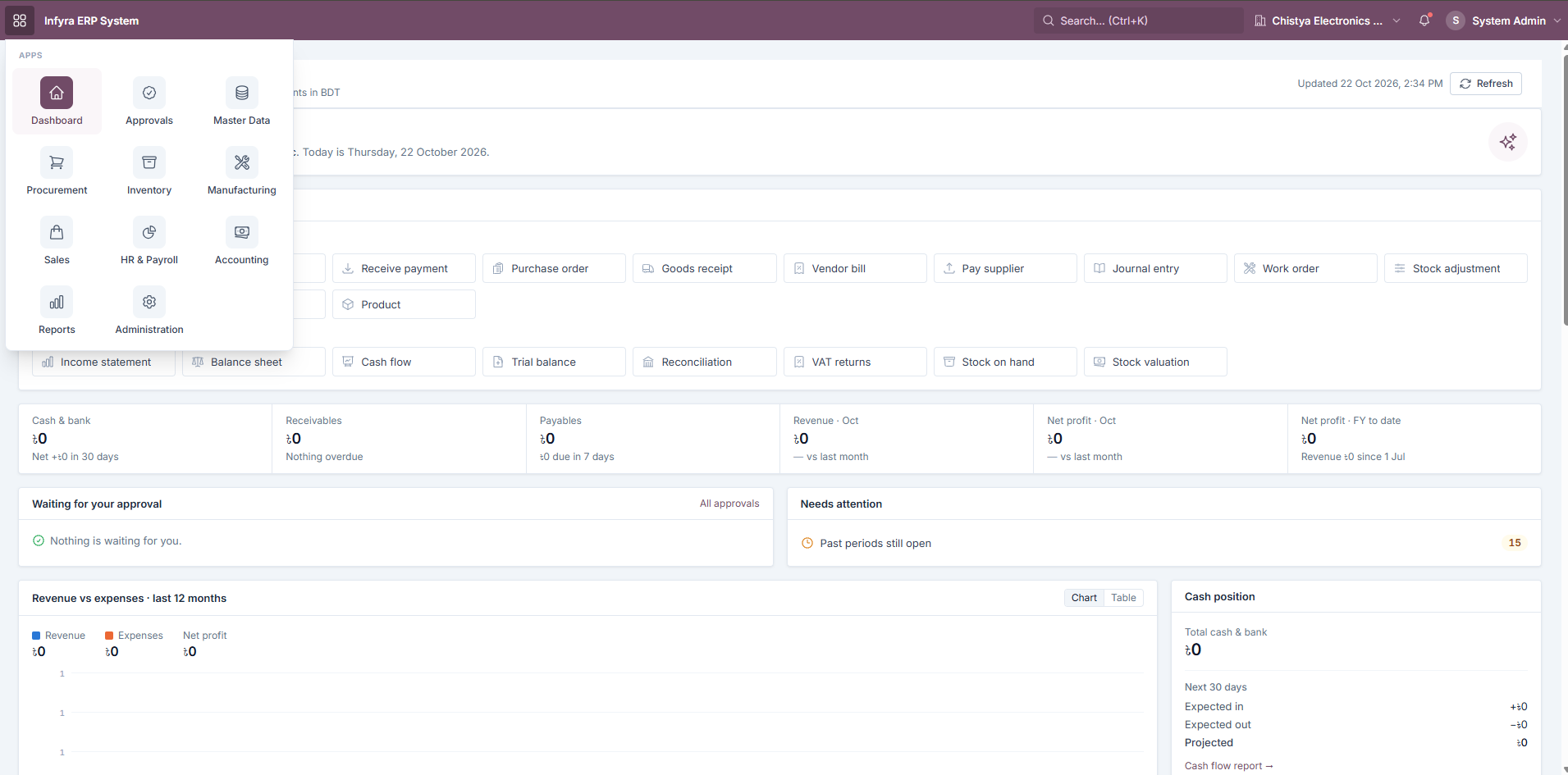The image size is (1568, 775).
Task: Create a Journal entry
Action: (1155, 268)
